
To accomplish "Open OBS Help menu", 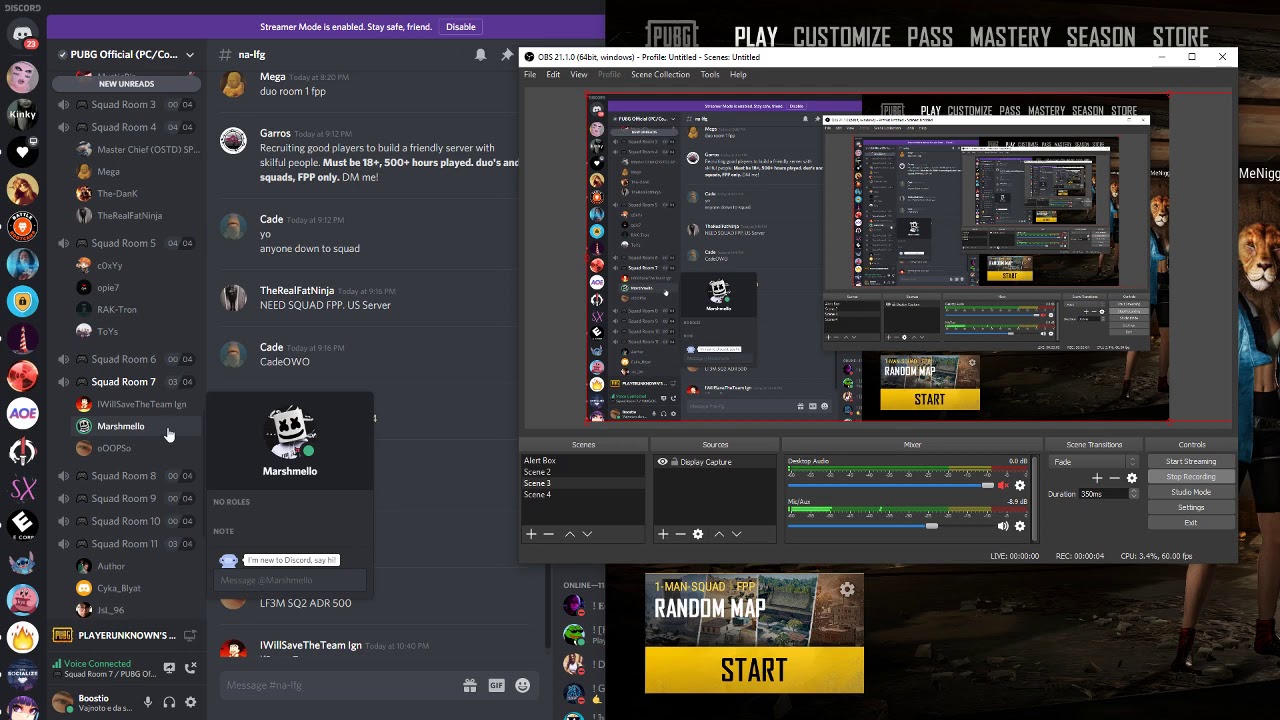I will (738, 75).
